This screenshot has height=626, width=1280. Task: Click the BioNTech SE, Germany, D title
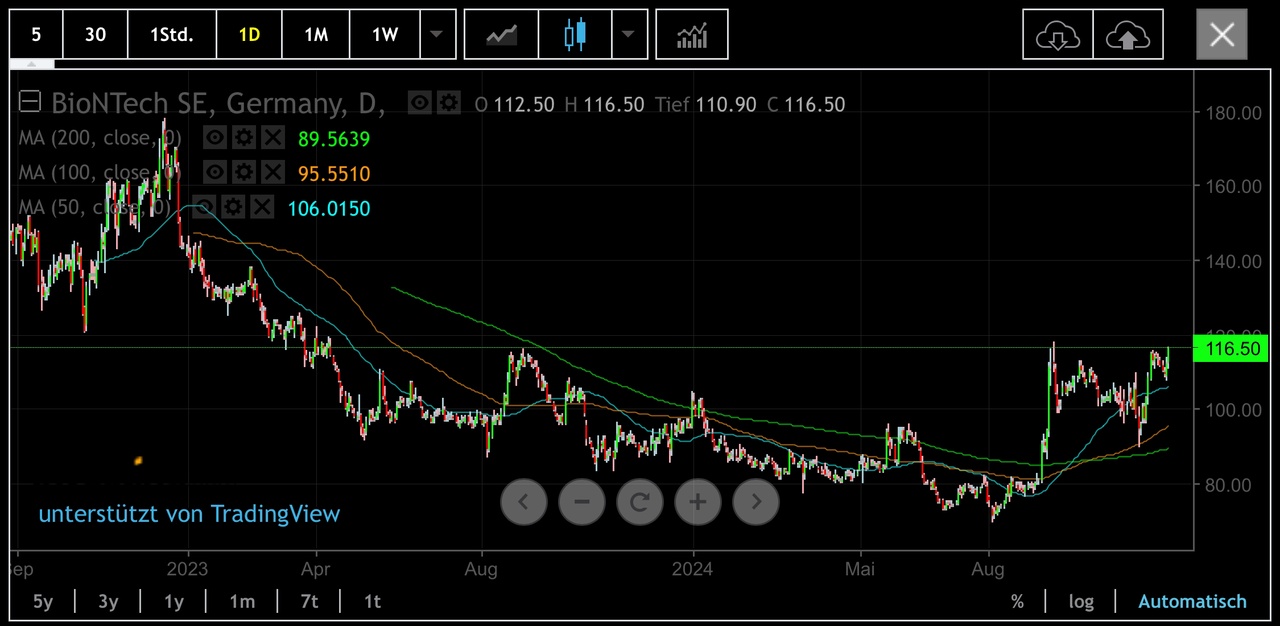tap(218, 103)
